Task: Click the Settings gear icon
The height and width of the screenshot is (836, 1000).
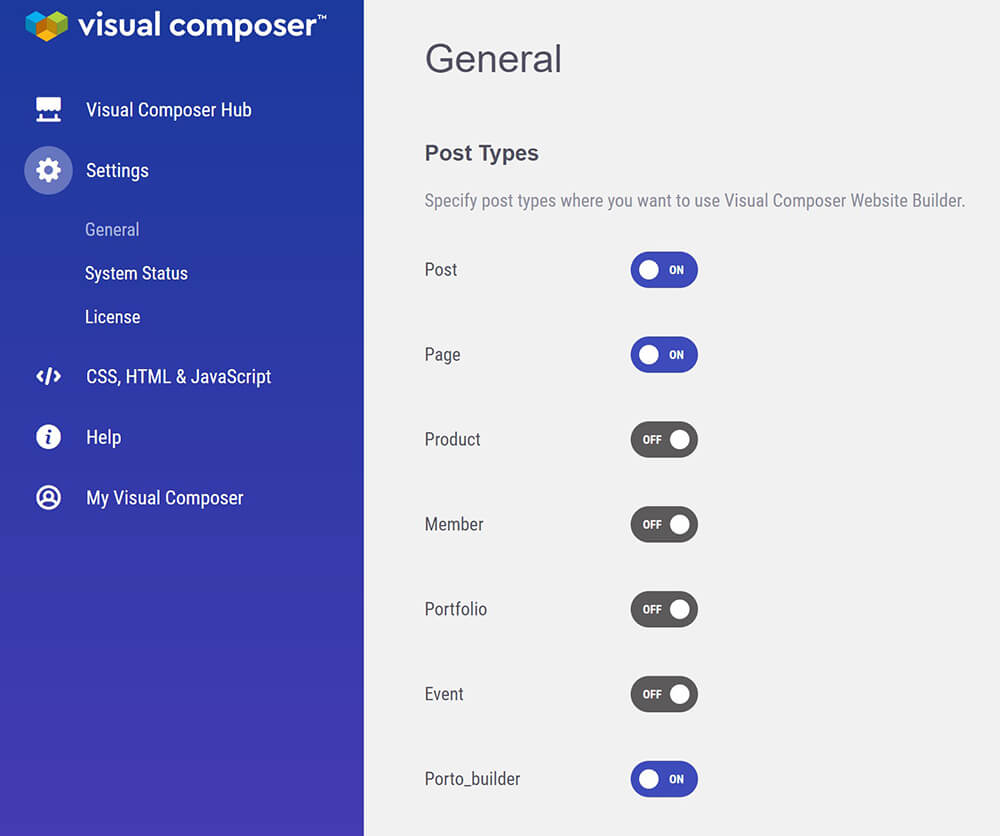Action: [x=48, y=170]
